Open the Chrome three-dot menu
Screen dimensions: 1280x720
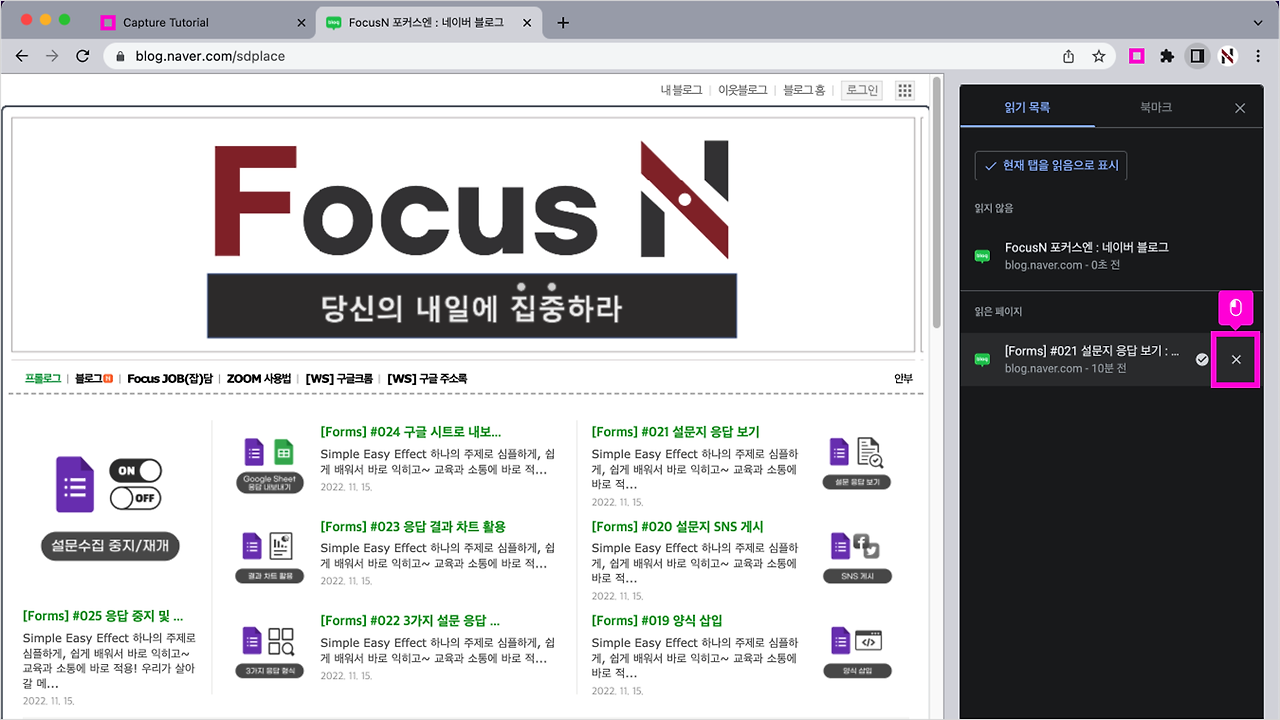[x=1258, y=56]
